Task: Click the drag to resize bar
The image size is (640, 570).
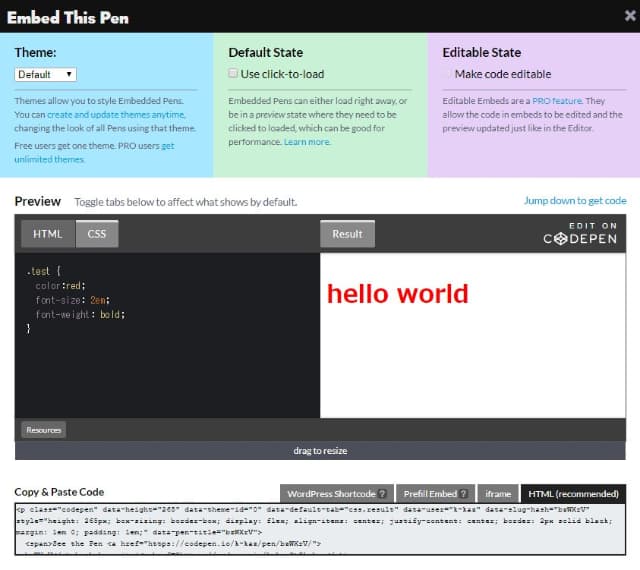Action: 320,451
